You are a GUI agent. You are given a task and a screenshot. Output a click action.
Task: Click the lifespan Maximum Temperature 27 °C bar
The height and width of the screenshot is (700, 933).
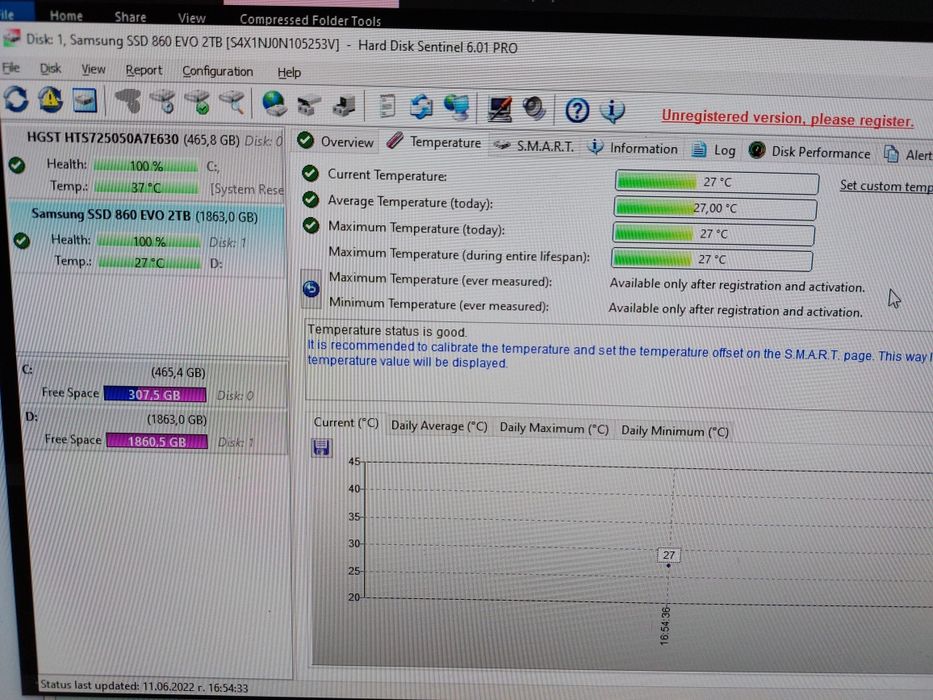[x=712, y=259]
